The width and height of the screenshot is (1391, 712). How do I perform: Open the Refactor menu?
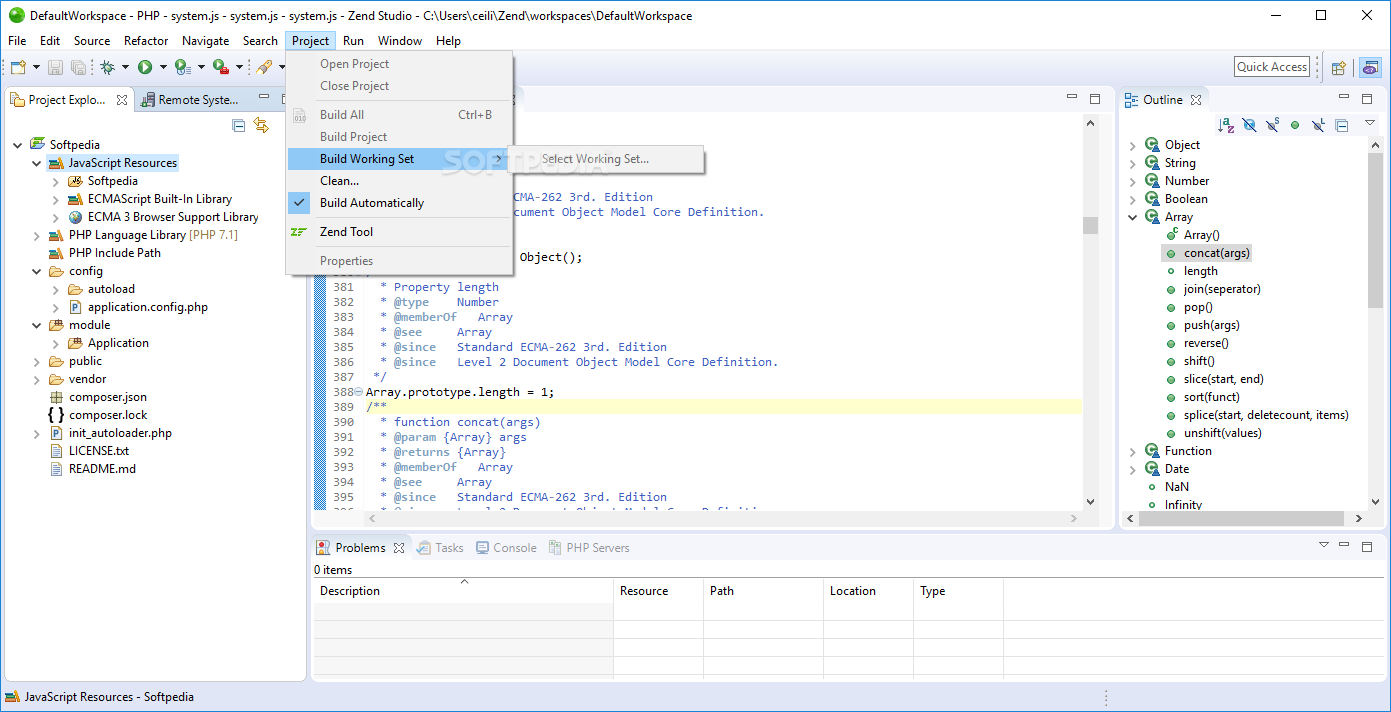click(x=146, y=41)
